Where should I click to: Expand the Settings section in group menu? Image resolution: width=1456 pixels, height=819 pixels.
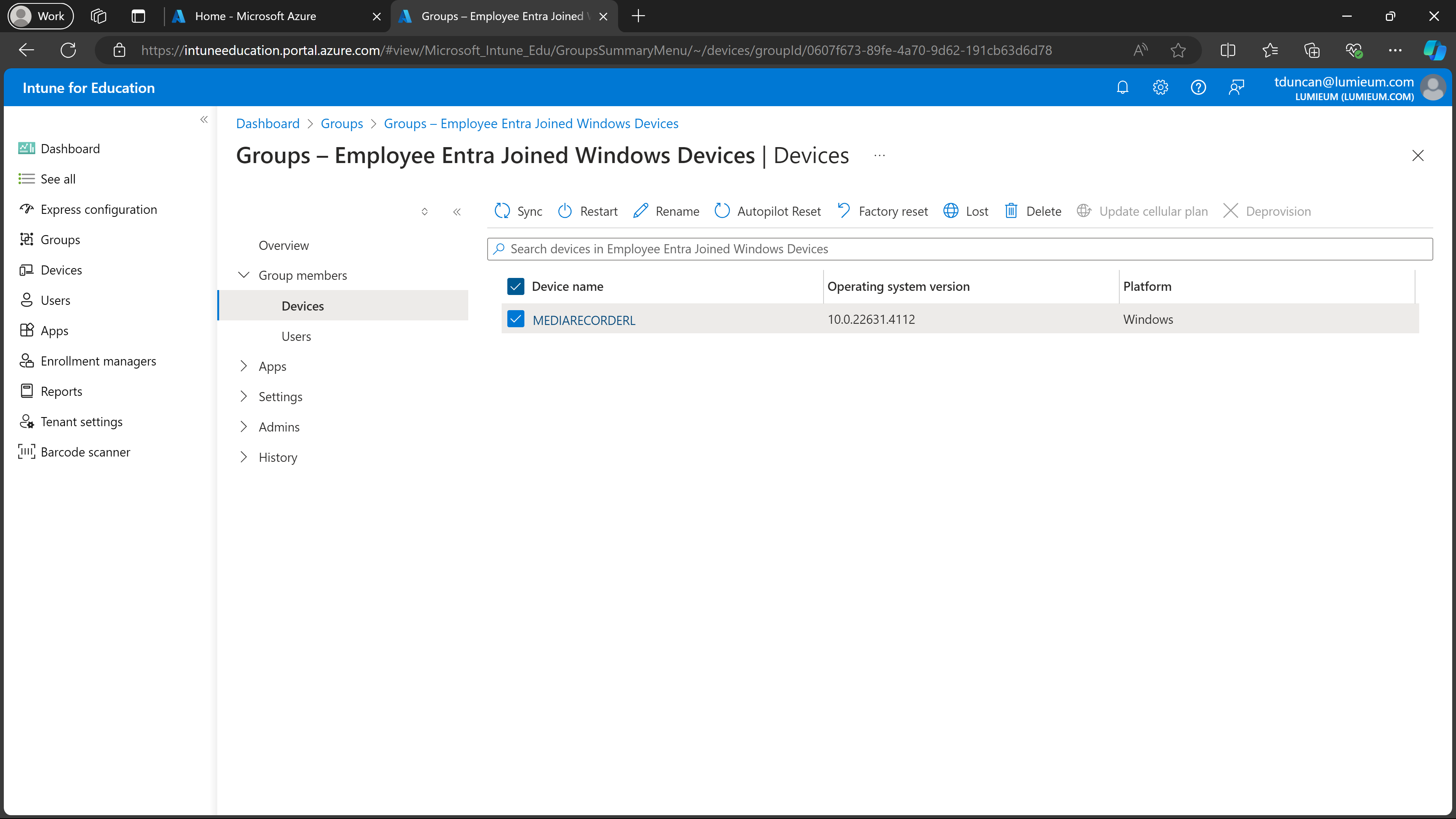click(x=243, y=397)
